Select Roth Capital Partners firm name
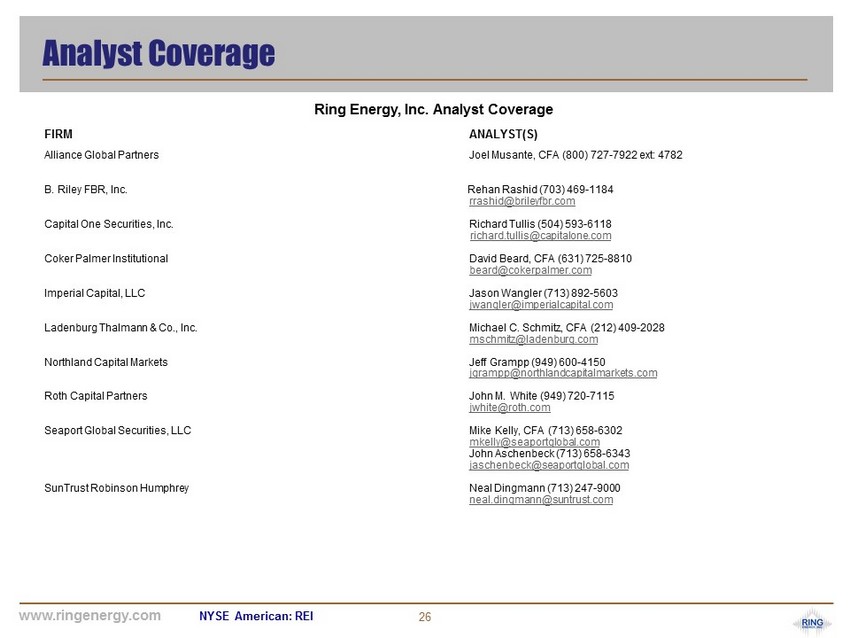Image resolution: width=850 pixels, height=638 pixels. coord(96,396)
